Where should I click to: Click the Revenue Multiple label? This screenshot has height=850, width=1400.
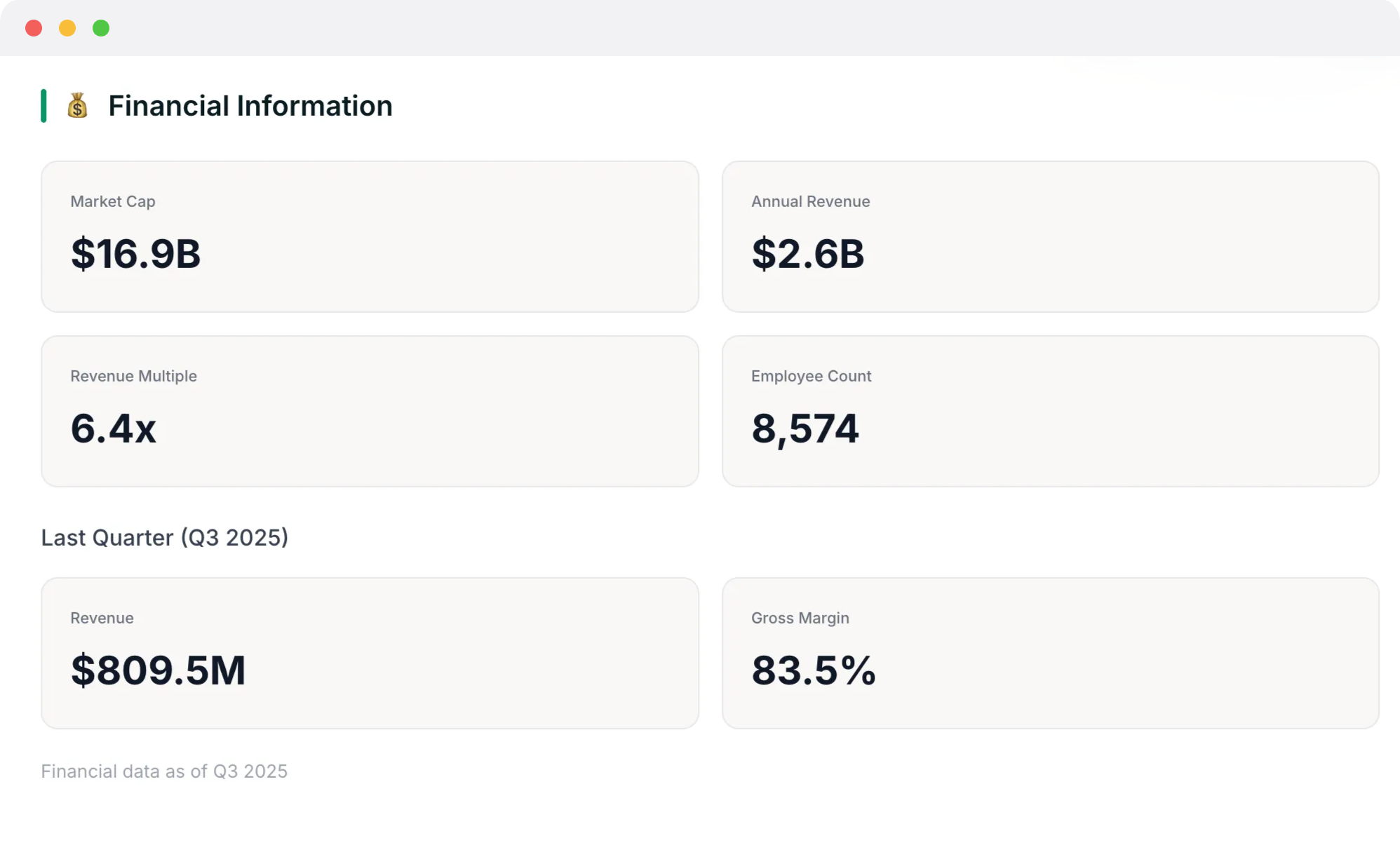pyautogui.click(x=133, y=376)
